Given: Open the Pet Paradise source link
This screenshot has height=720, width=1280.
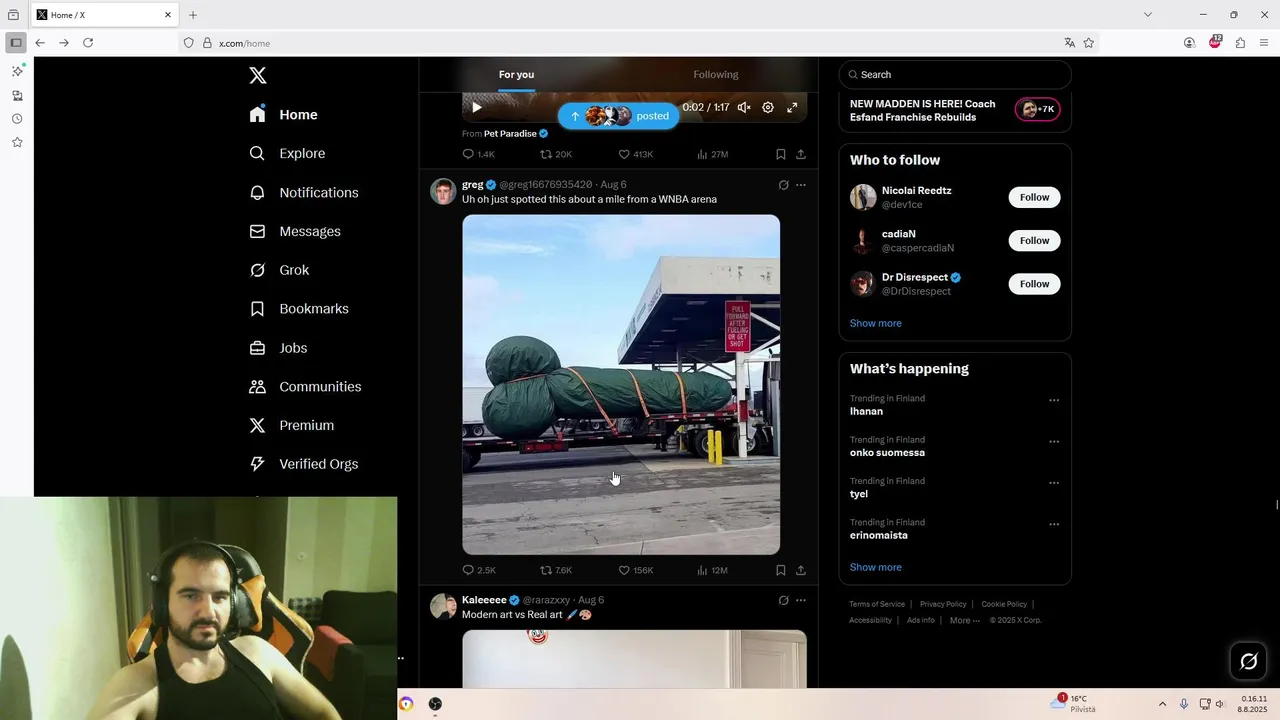Looking at the screenshot, I should click(516, 134).
